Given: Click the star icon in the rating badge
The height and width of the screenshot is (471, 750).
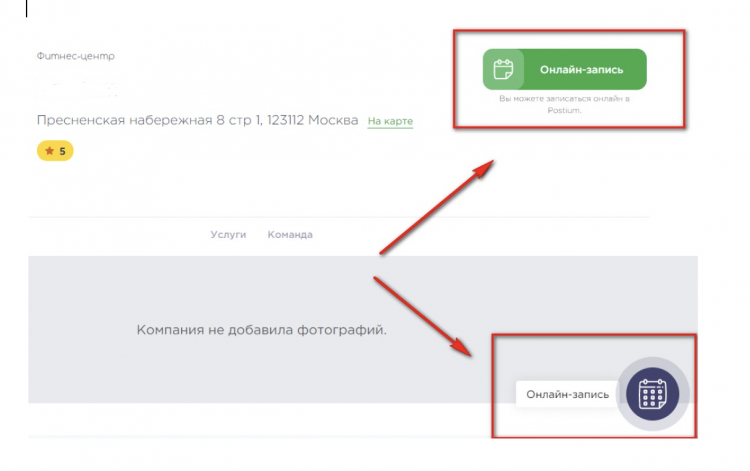Looking at the screenshot, I should [x=47, y=151].
